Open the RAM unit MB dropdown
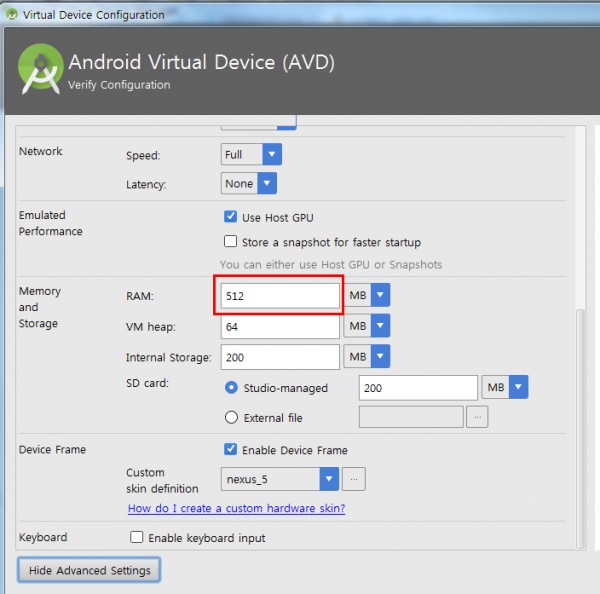600x594 pixels. [367, 295]
